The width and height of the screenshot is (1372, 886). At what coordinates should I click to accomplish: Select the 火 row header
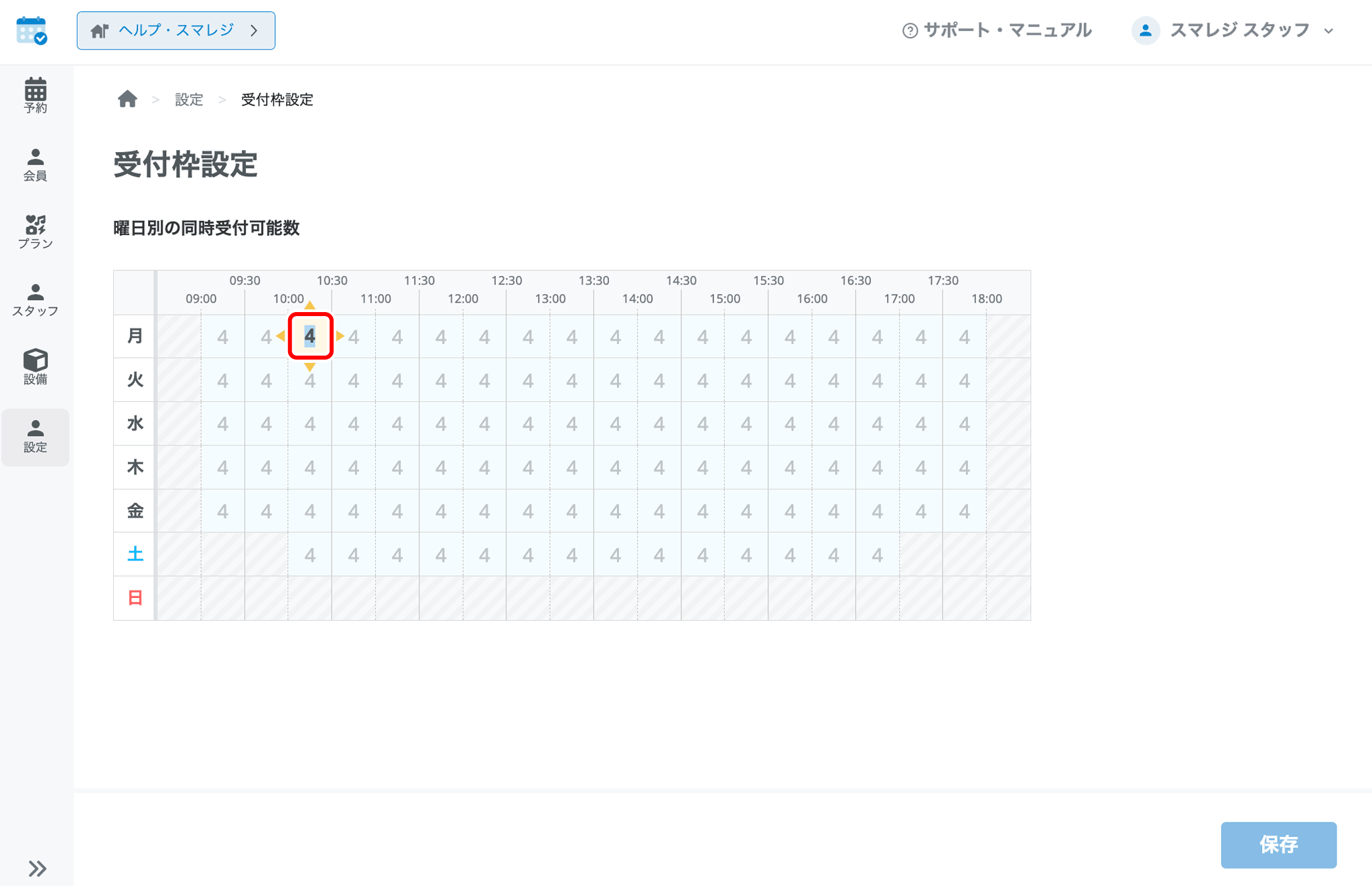[135, 380]
